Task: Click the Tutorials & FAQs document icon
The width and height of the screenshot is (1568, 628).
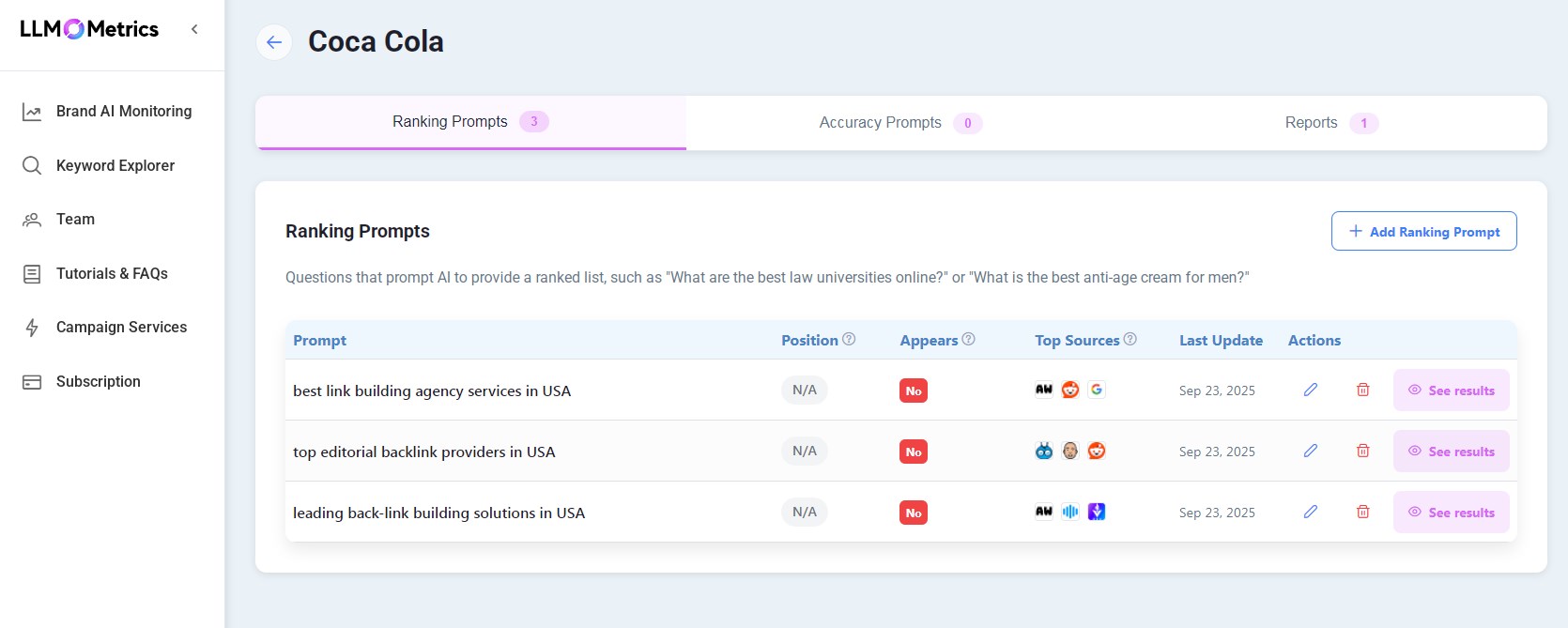Action: click(32, 274)
